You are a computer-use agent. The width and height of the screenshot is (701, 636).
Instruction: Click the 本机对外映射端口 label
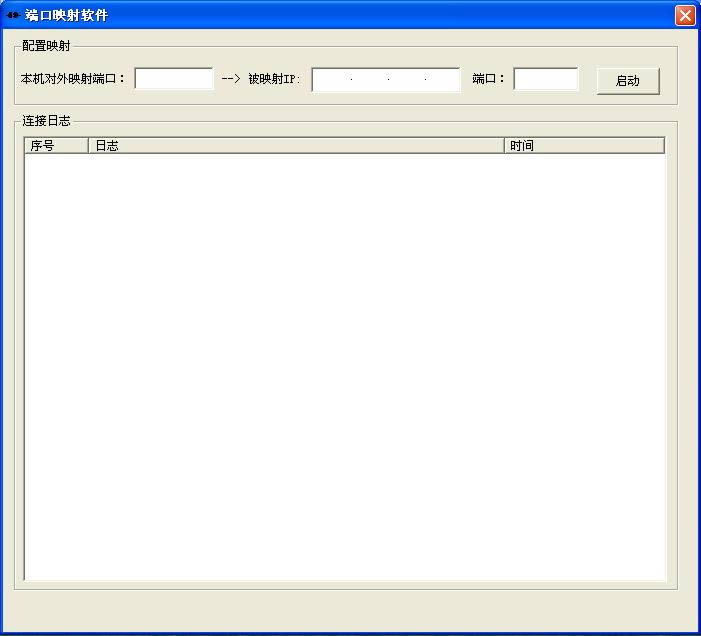coord(73,79)
